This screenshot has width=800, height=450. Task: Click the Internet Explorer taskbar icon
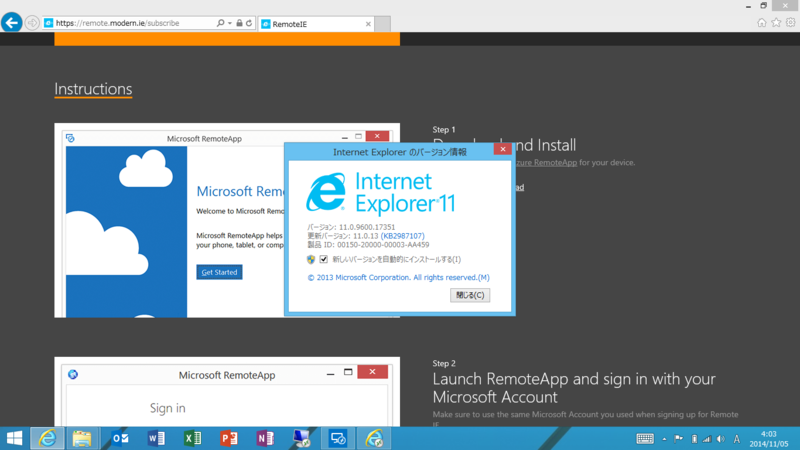click(x=47, y=438)
